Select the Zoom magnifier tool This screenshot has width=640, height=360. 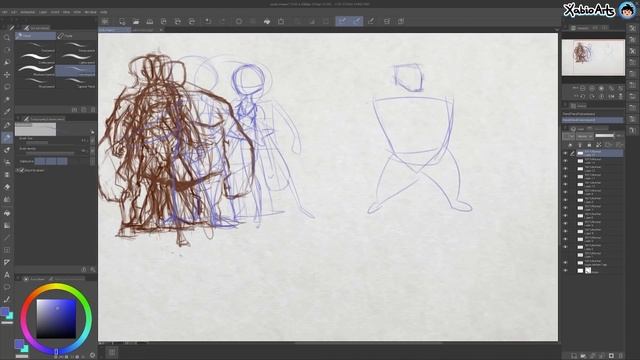(x=7, y=37)
